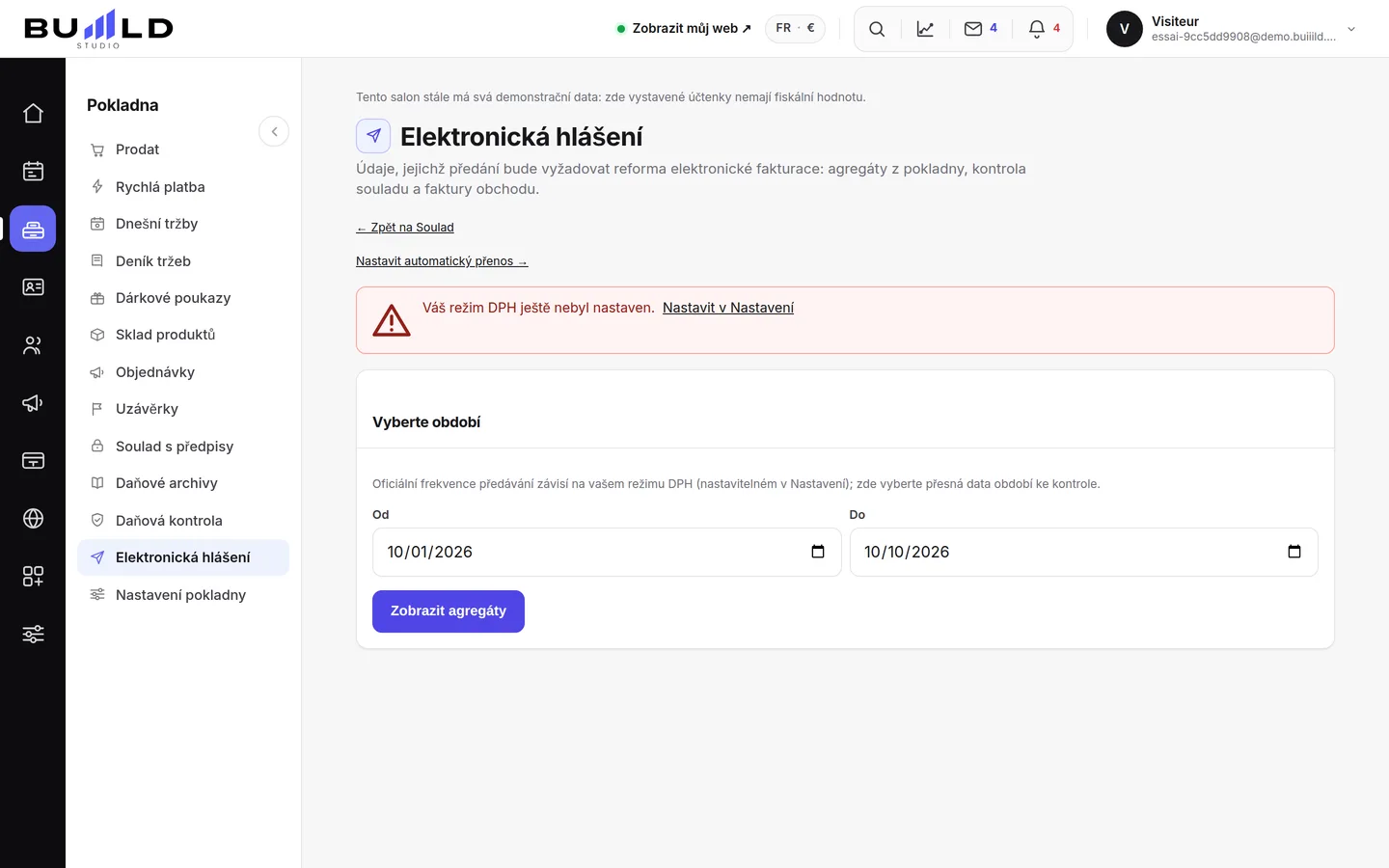This screenshot has height=868, width=1389.
Task: Open the megaphone marketing icon in the rail
Action: (x=33, y=402)
